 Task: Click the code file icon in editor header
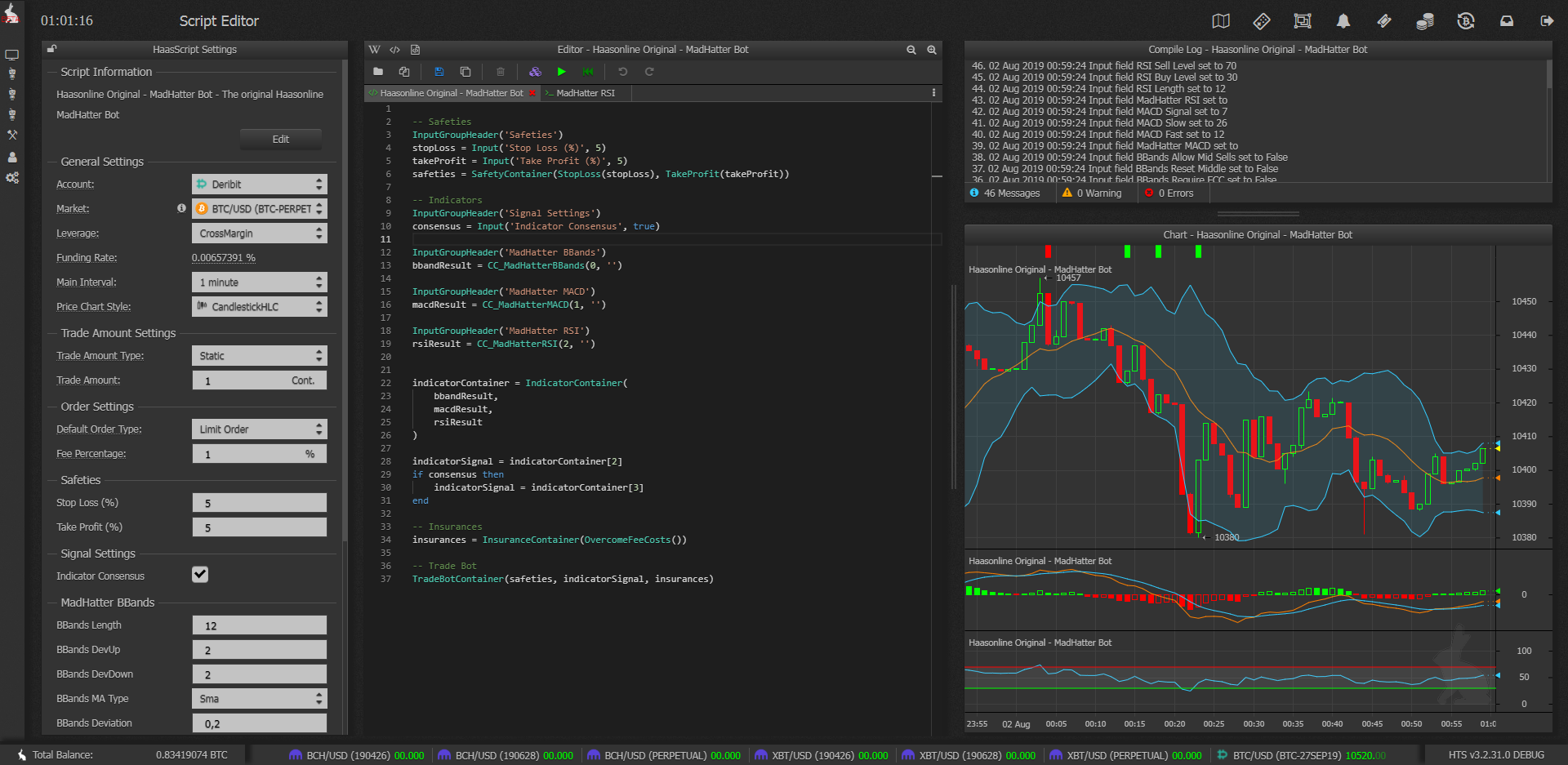415,50
